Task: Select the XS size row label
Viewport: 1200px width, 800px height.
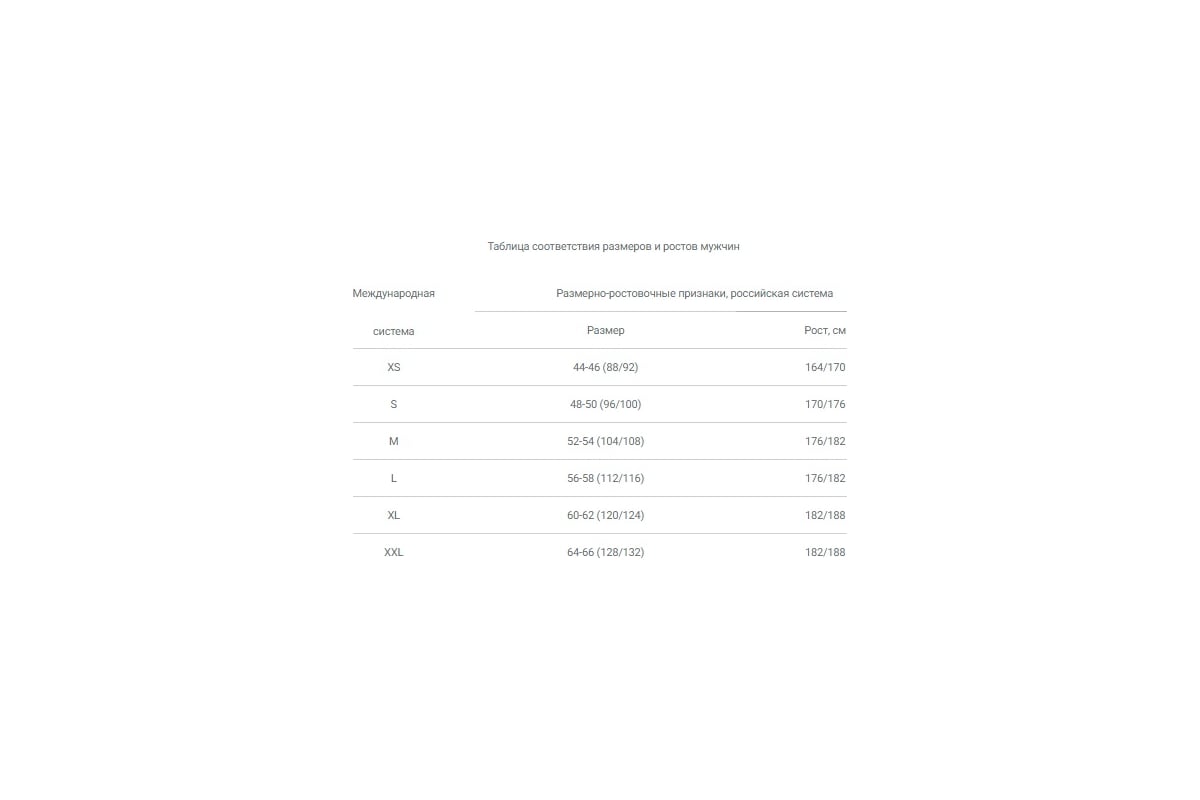Action: coord(393,368)
